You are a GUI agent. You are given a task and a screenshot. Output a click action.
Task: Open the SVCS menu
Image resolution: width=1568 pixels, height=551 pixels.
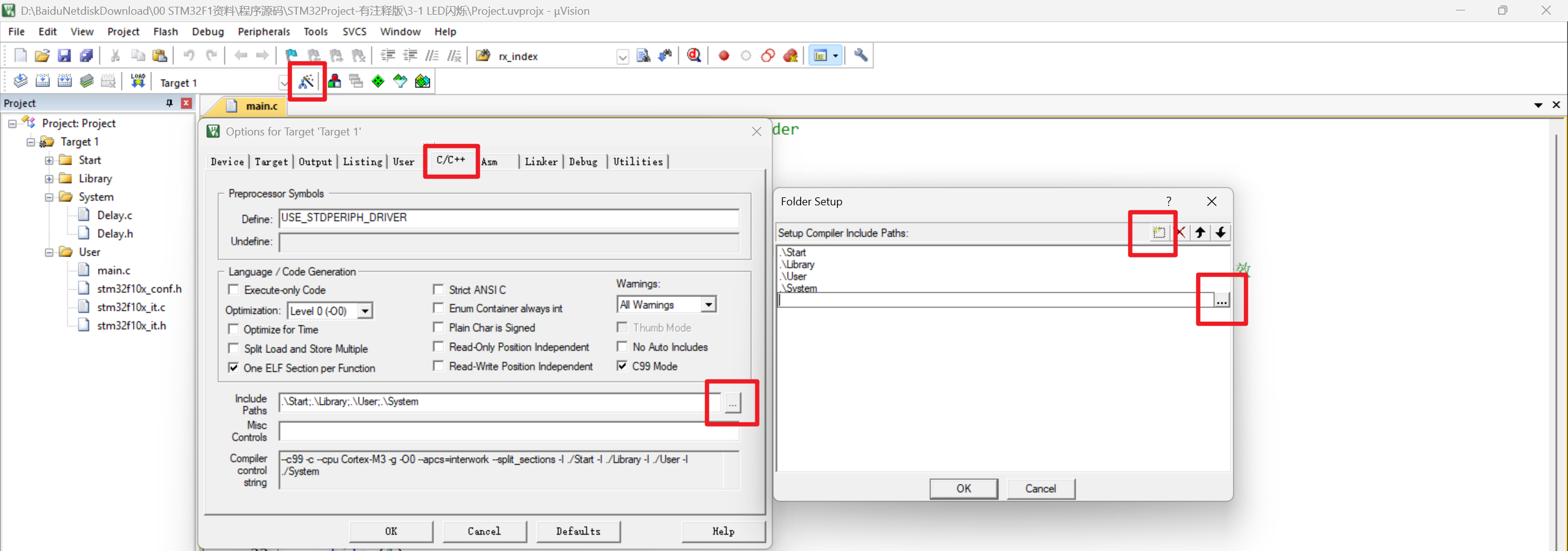(355, 31)
